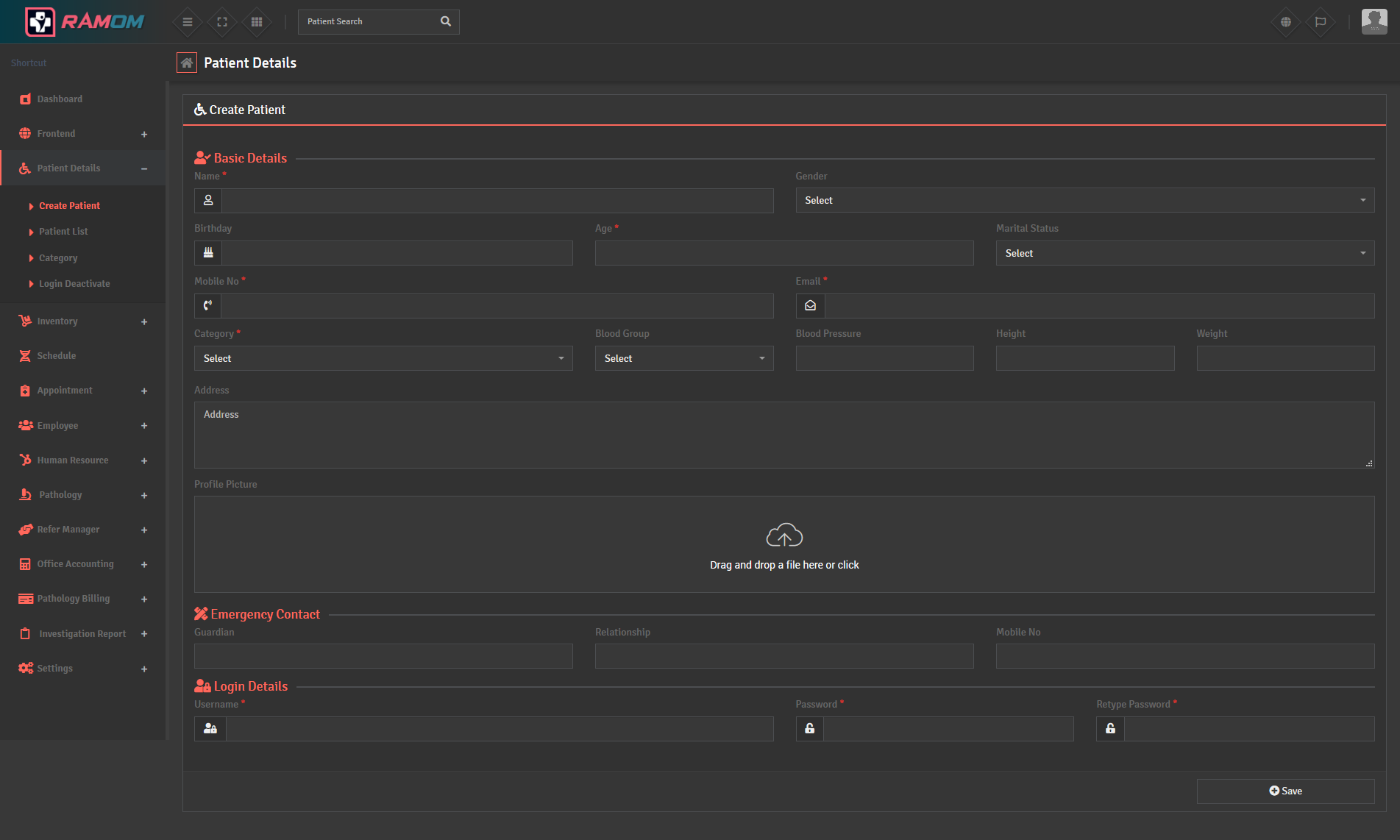1400x840 pixels.
Task: Go to Dashboard from the sidebar
Action: click(59, 99)
